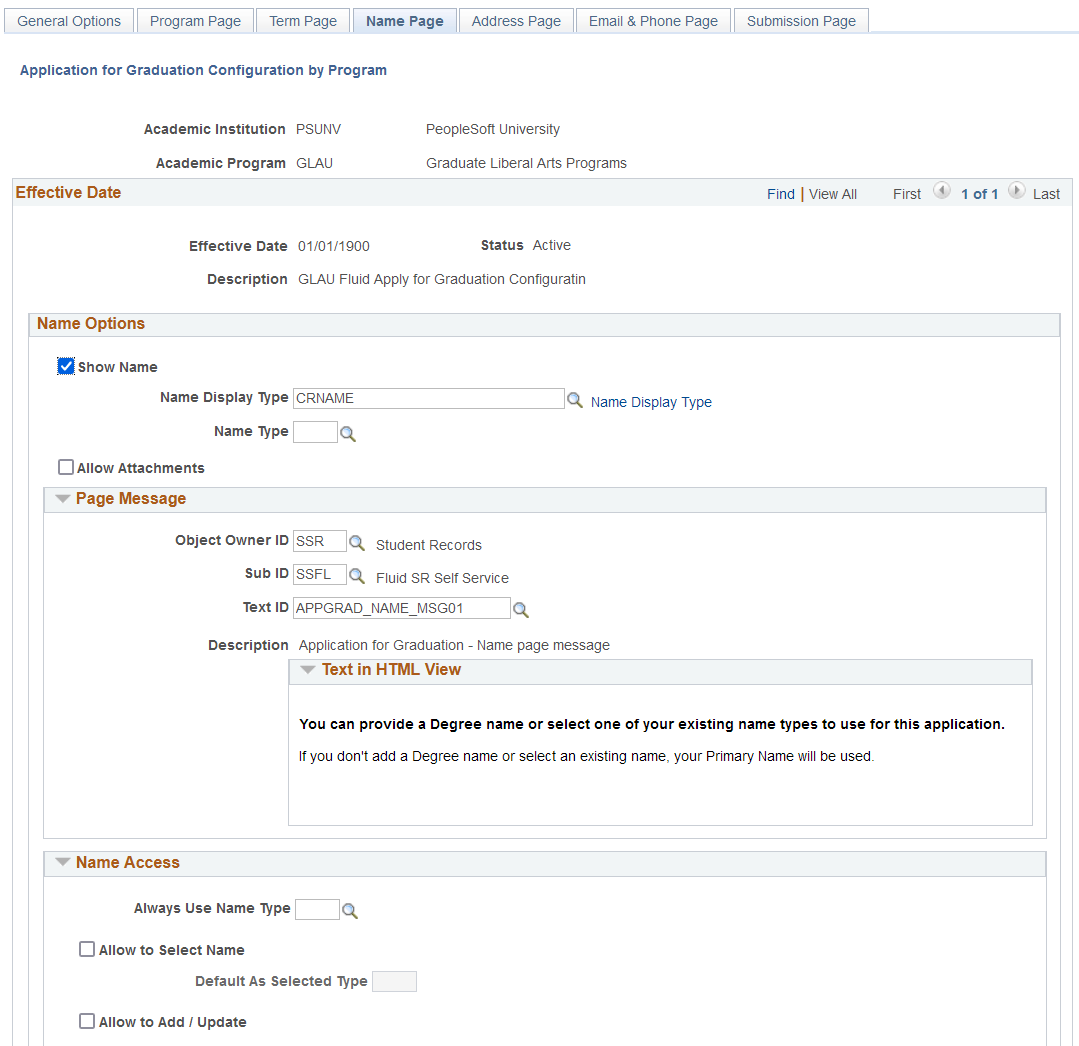The height and width of the screenshot is (1046, 1079).
Task: Click the Object Owner ID field
Action: [x=320, y=541]
